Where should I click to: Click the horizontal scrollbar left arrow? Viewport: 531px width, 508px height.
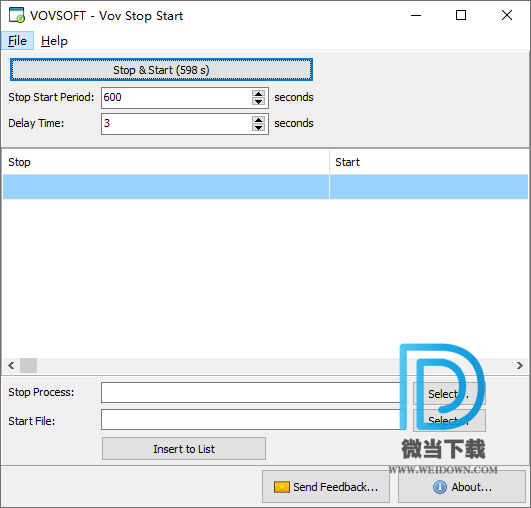tap(11, 365)
